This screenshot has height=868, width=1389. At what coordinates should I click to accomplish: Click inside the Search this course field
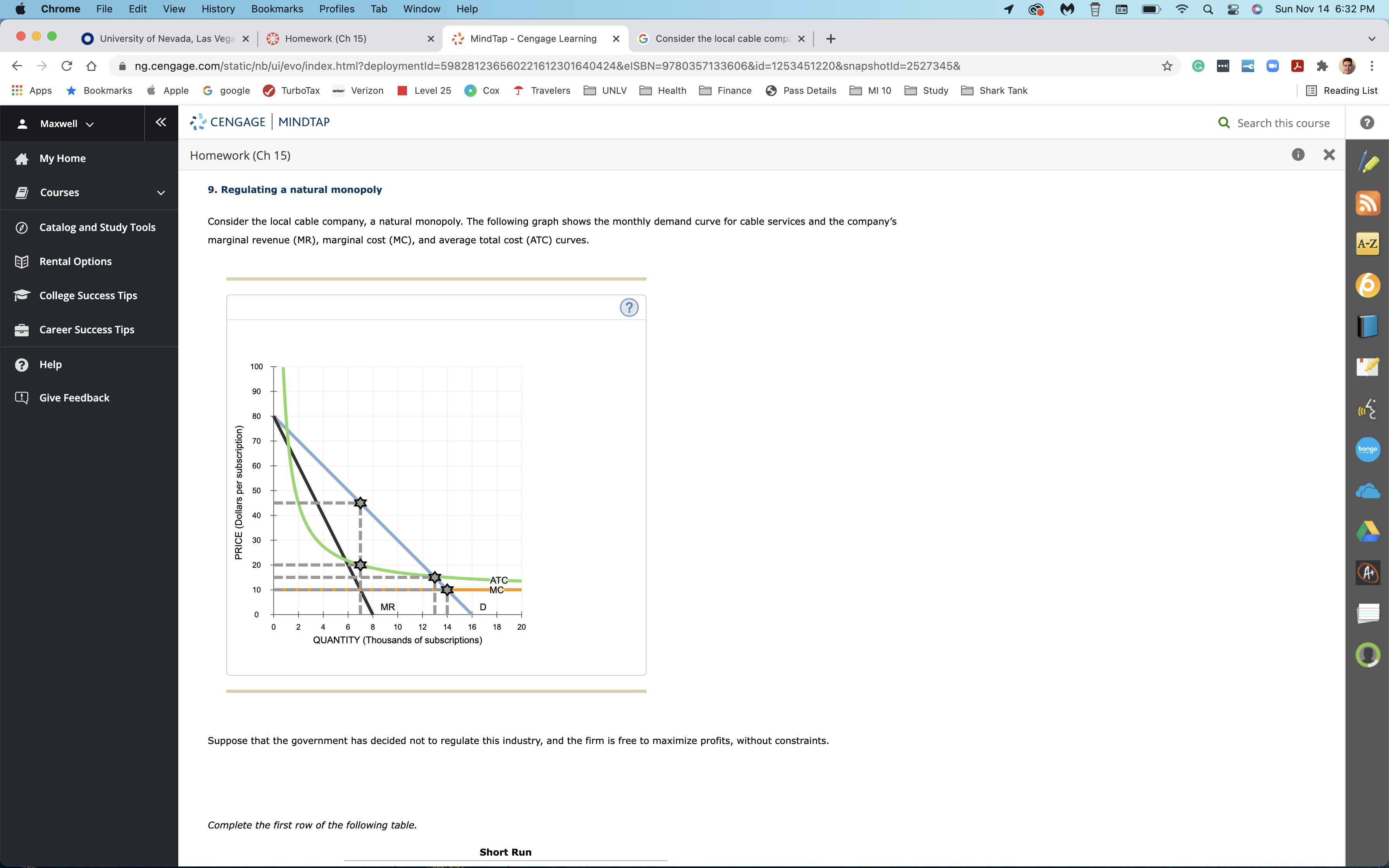[x=1284, y=122]
